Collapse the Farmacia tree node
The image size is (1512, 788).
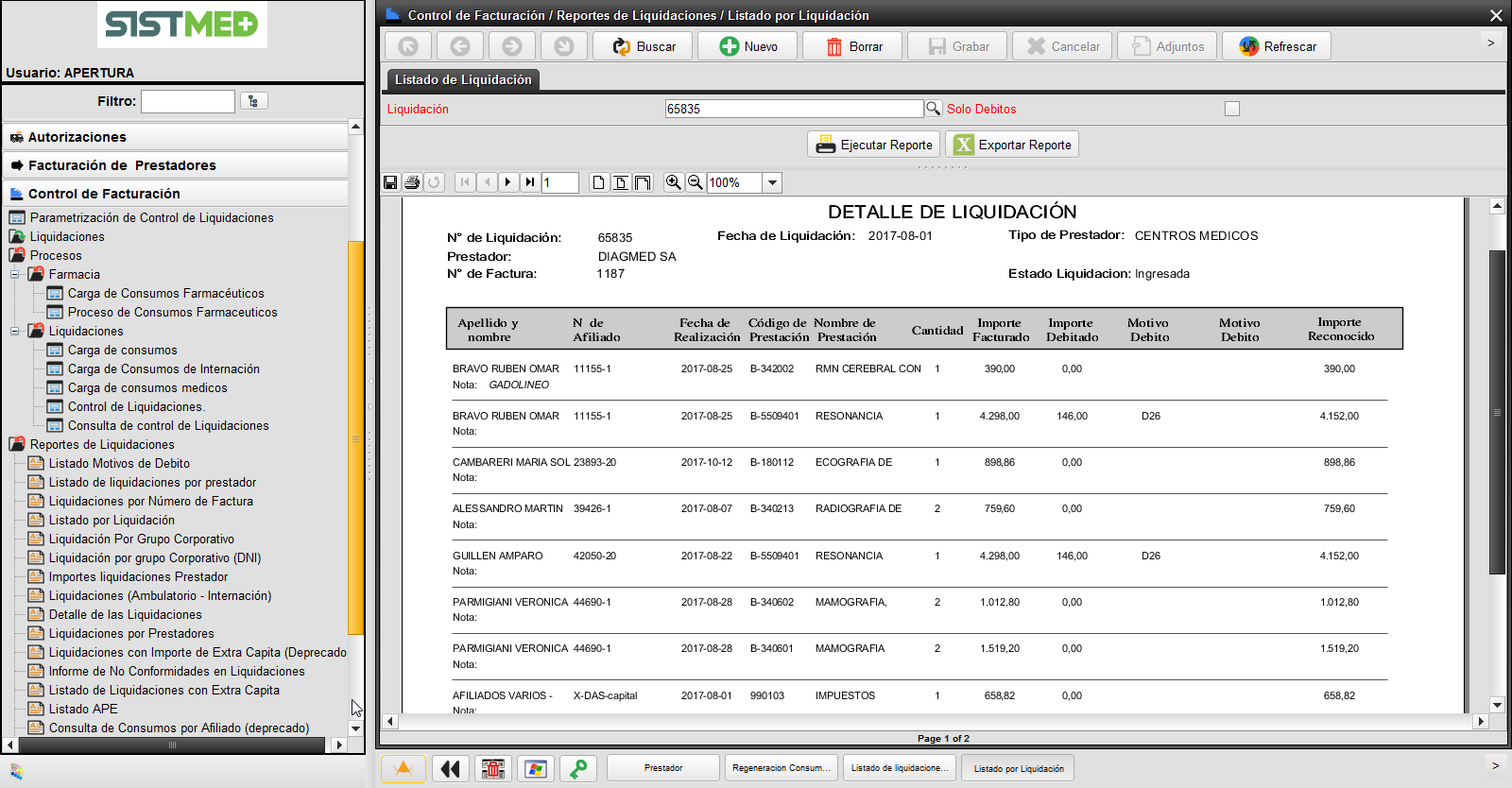point(15,274)
